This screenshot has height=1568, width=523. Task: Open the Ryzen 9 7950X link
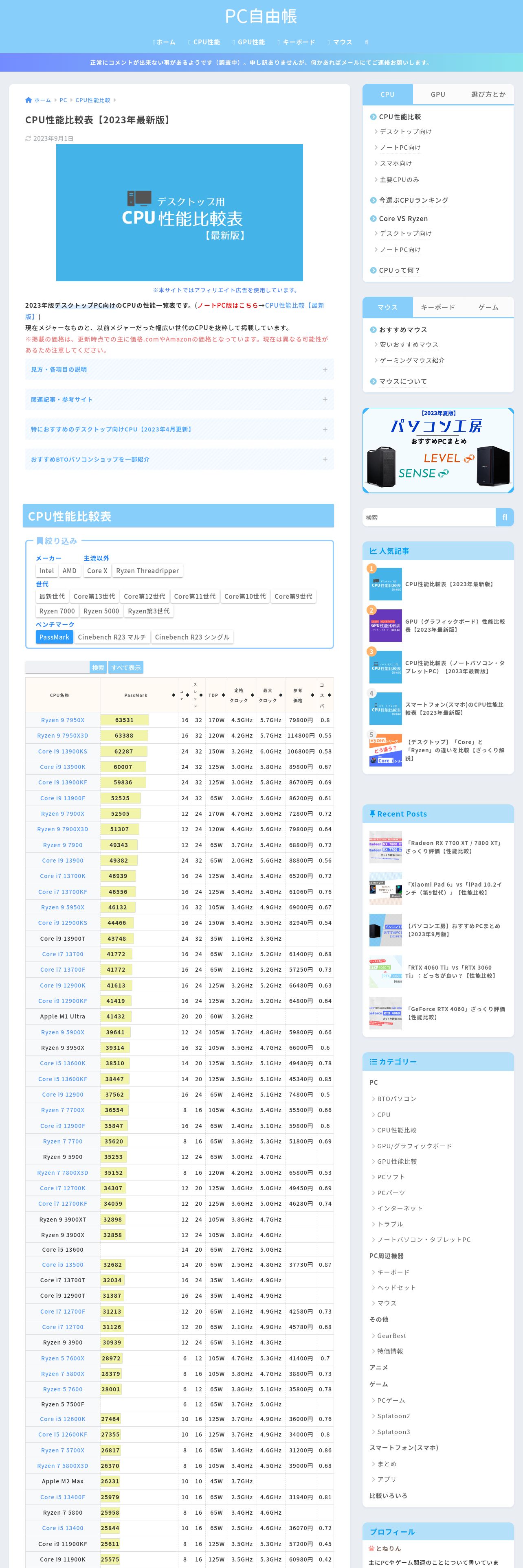tap(63, 720)
